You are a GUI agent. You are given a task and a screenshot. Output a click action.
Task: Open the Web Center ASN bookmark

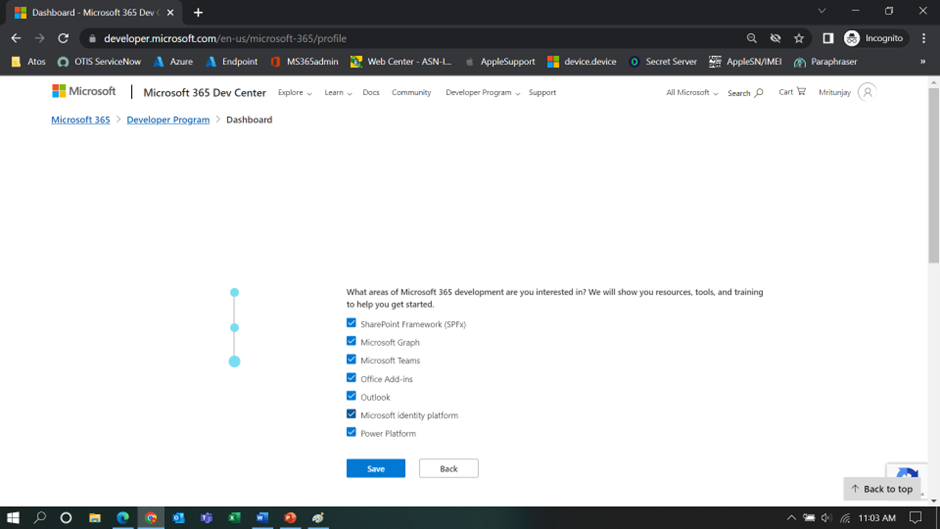401,62
